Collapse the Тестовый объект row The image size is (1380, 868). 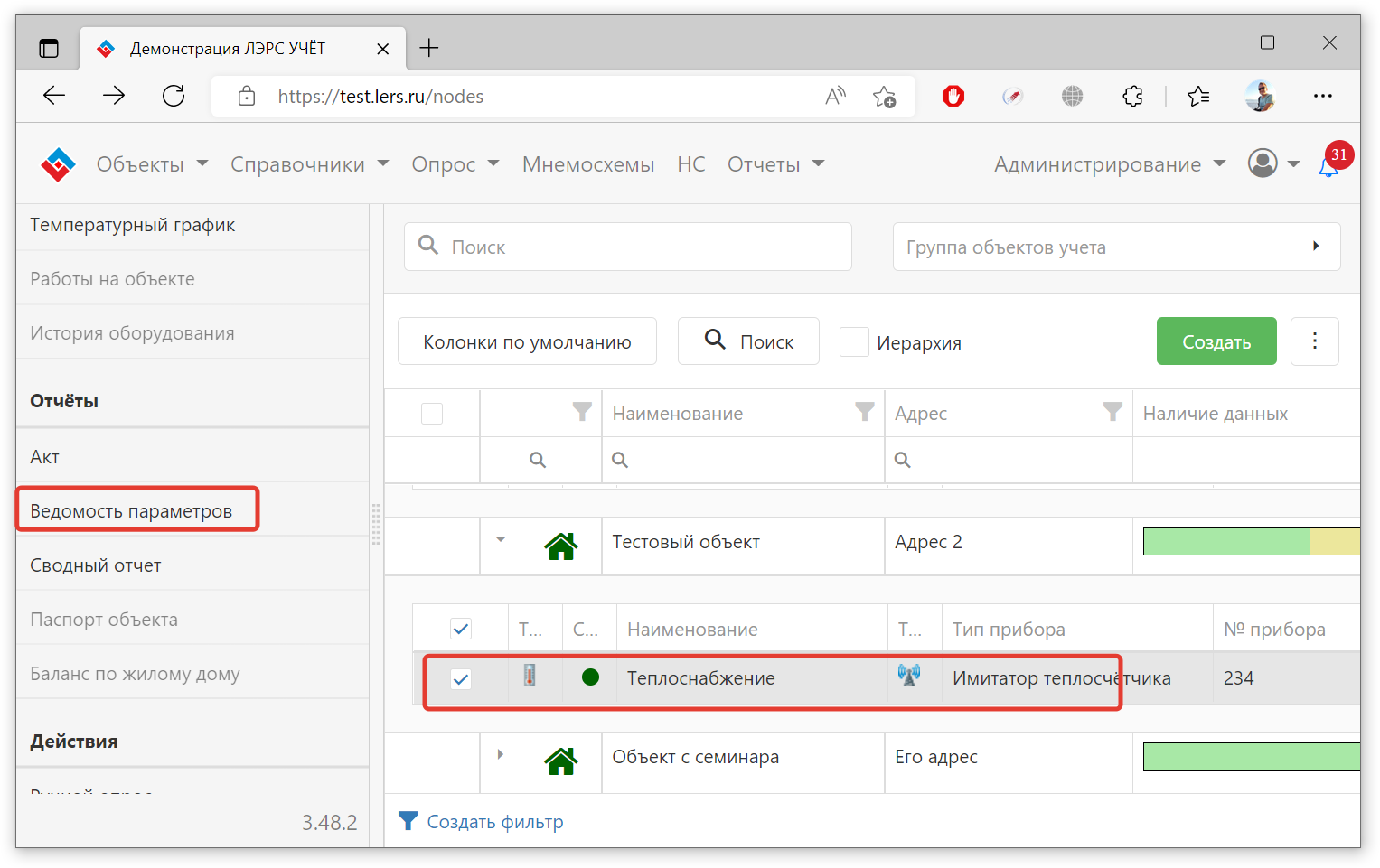pos(501,540)
